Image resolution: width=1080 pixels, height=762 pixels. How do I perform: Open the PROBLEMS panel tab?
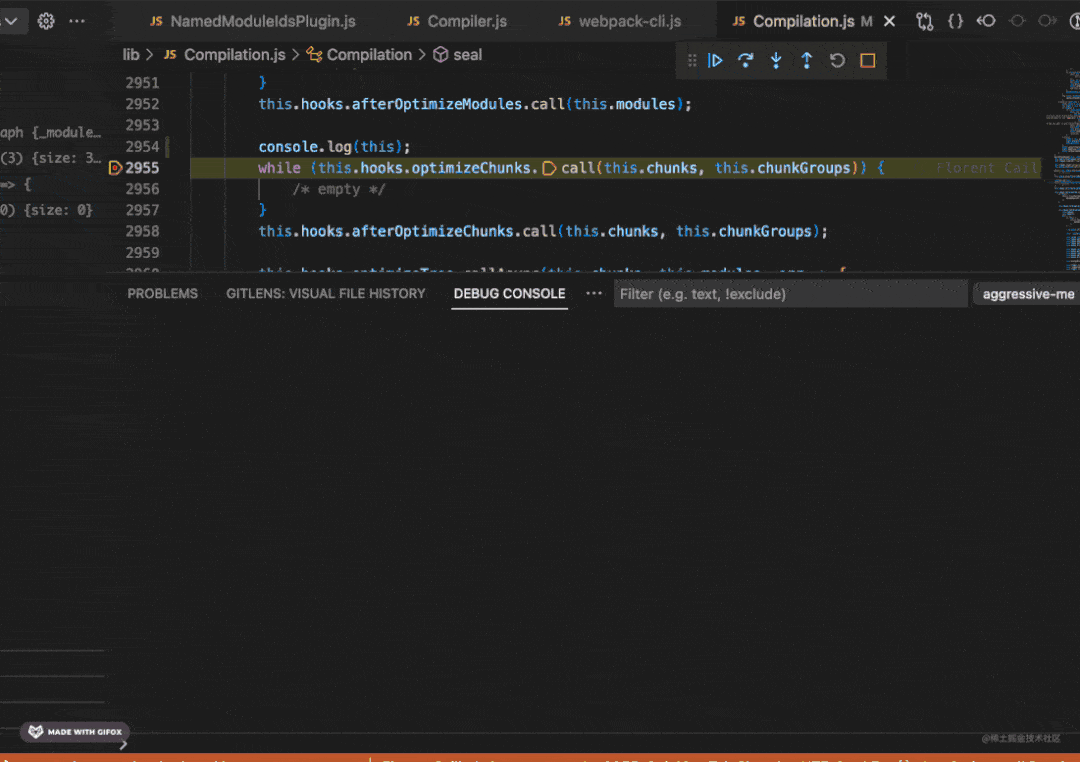click(162, 293)
